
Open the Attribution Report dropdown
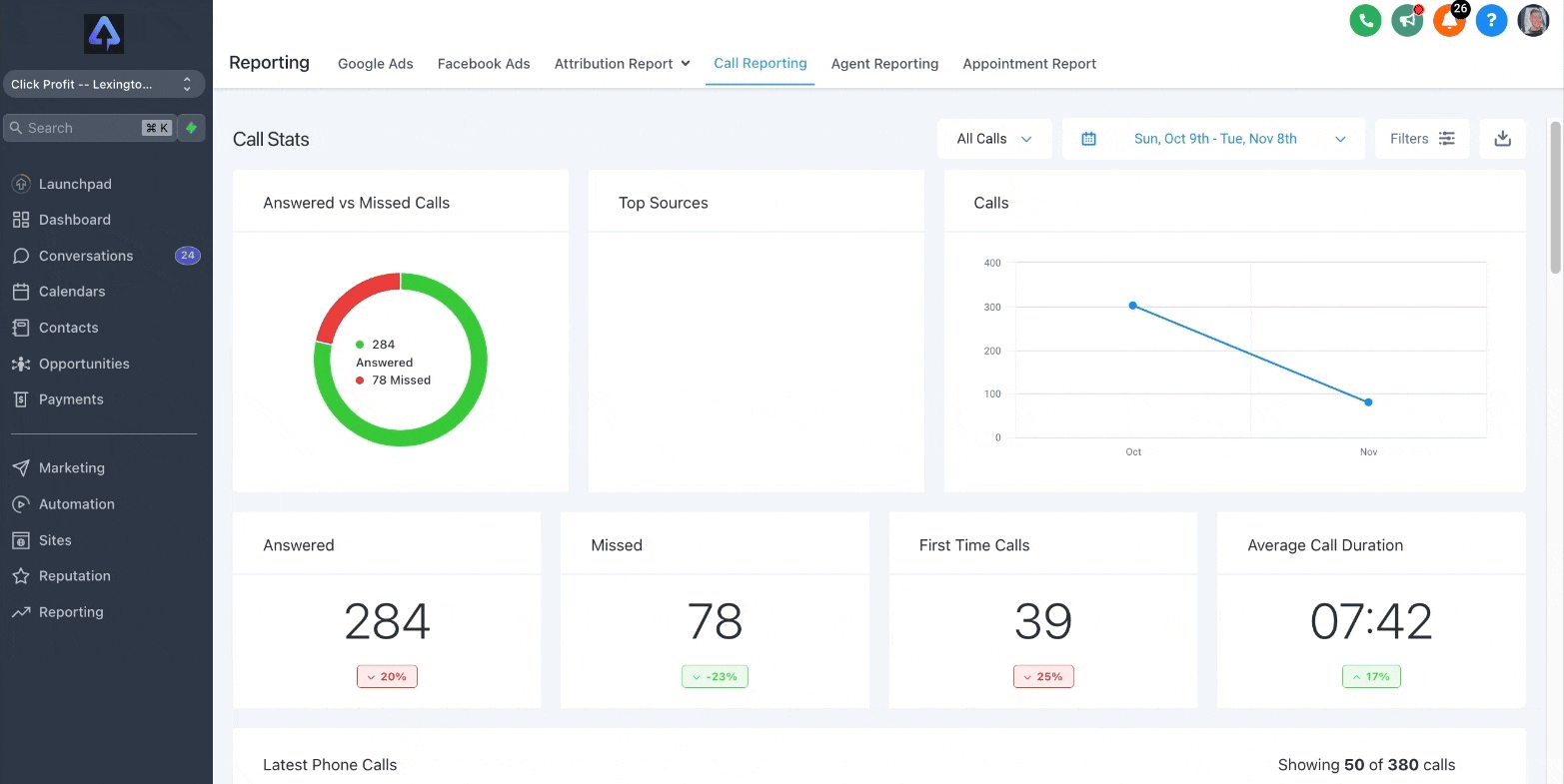click(x=622, y=64)
